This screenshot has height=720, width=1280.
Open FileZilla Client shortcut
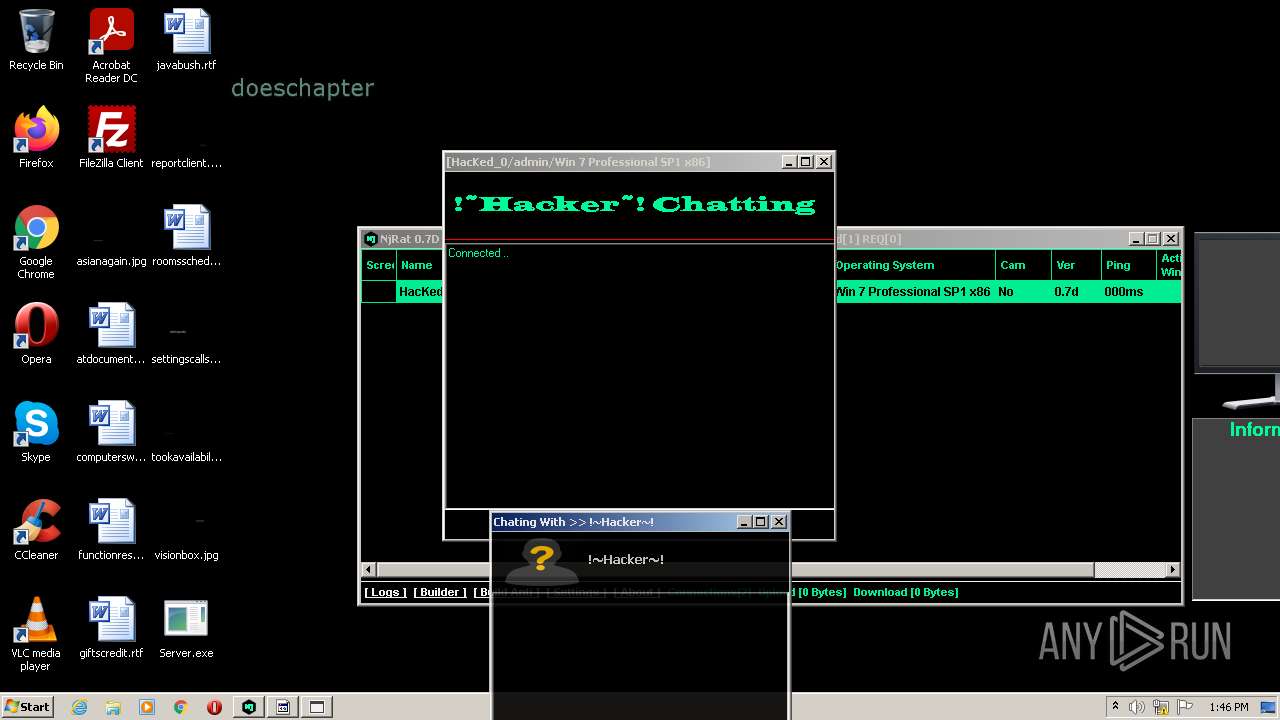[x=111, y=138]
